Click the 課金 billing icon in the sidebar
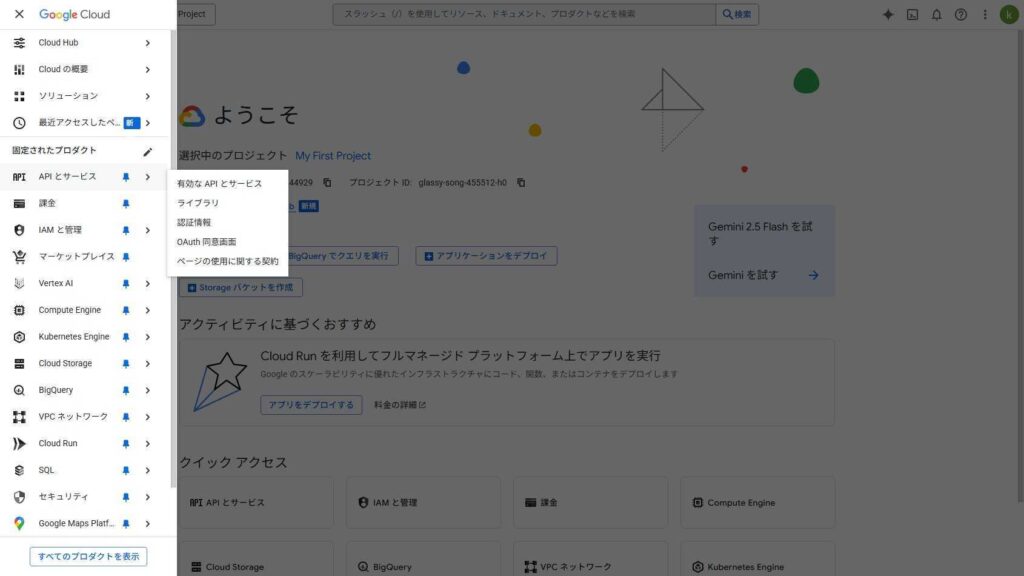The height and width of the screenshot is (576, 1024). coord(19,203)
